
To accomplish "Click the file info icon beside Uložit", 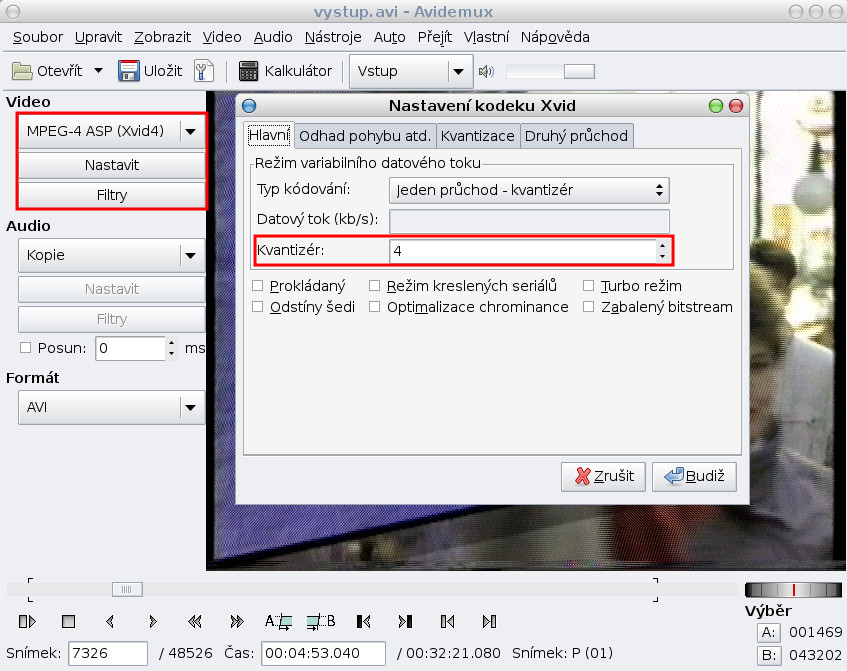I will 204,71.
